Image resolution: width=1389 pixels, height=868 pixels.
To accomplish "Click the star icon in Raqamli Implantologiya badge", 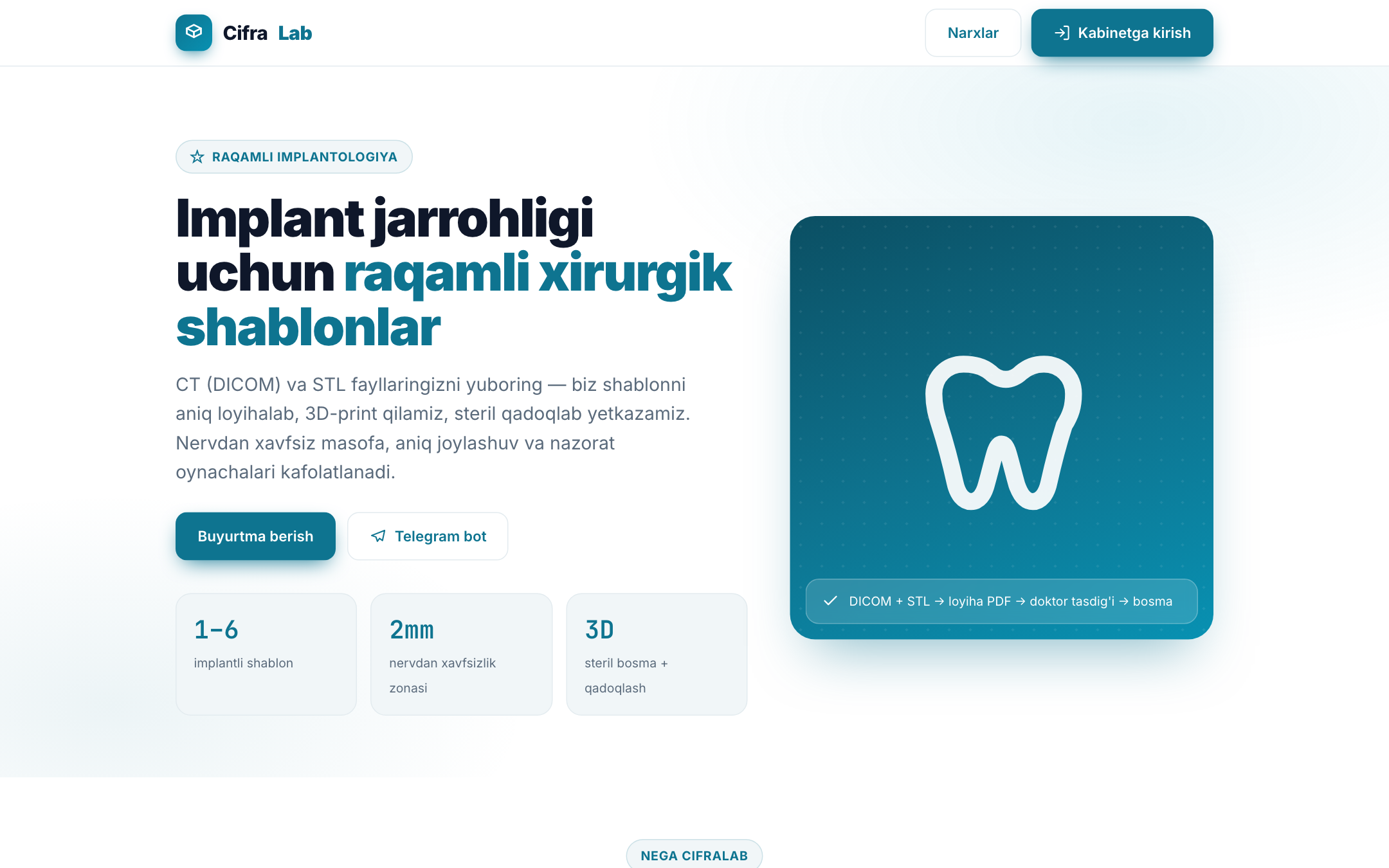I will tap(197, 157).
